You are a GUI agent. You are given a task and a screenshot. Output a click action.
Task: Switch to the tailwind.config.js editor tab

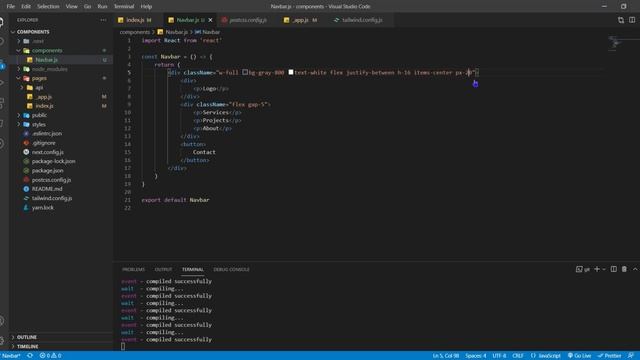pos(362,20)
